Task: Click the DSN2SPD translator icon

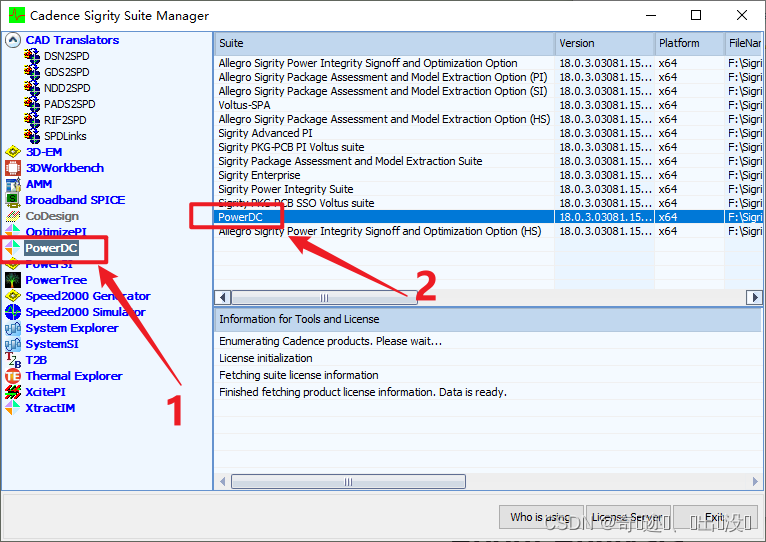Action: [32, 56]
